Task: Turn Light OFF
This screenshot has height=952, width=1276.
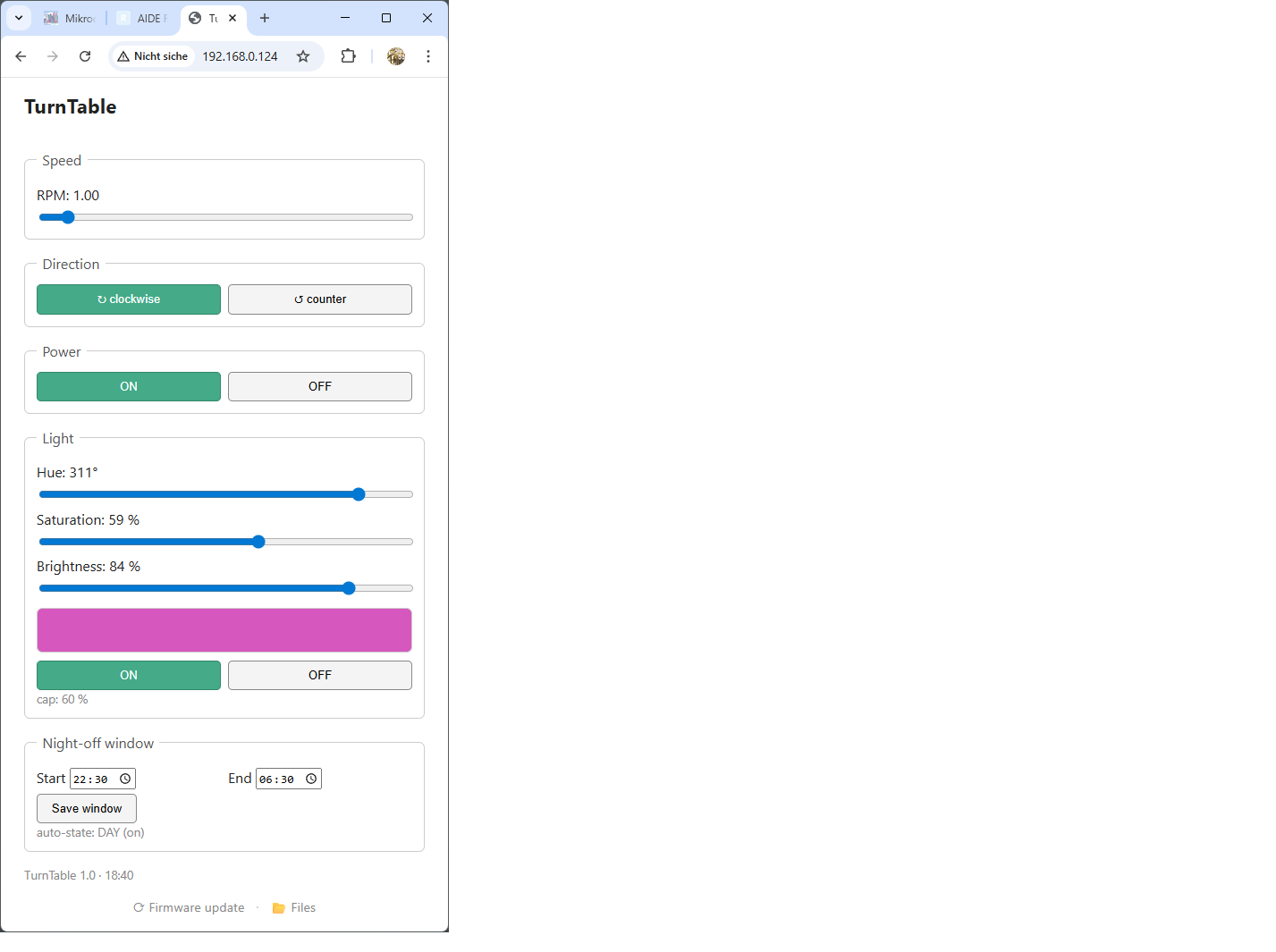Action: (320, 676)
